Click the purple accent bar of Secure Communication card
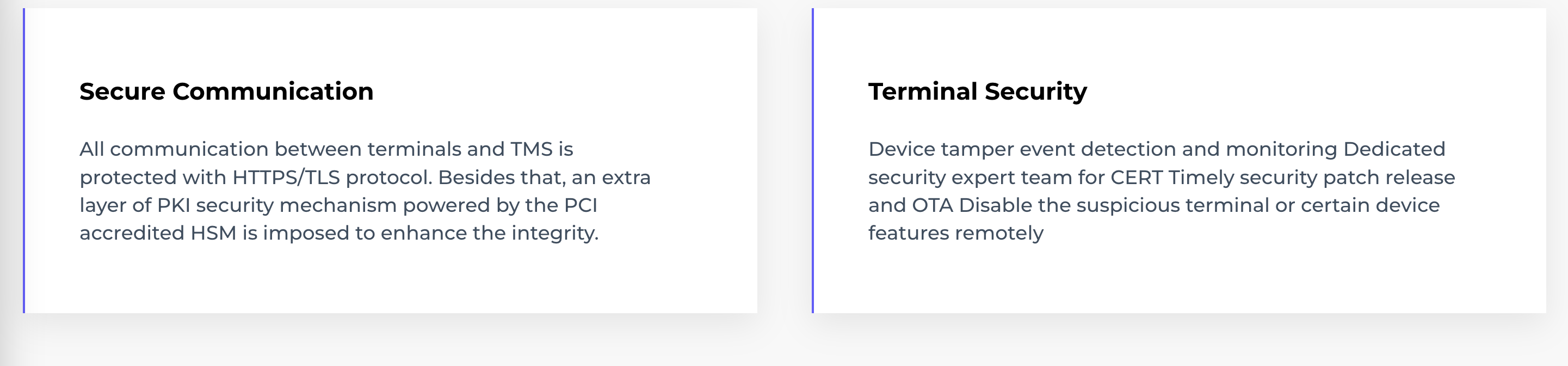Screen dimensions: 1568x366 24,161
